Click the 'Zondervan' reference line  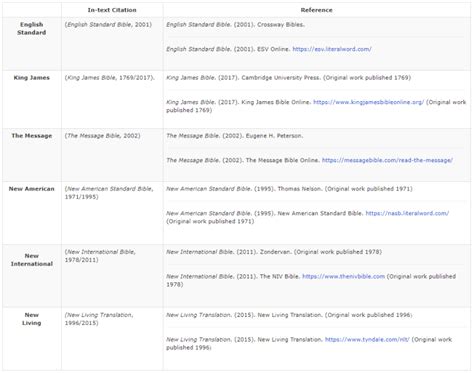click(274, 252)
